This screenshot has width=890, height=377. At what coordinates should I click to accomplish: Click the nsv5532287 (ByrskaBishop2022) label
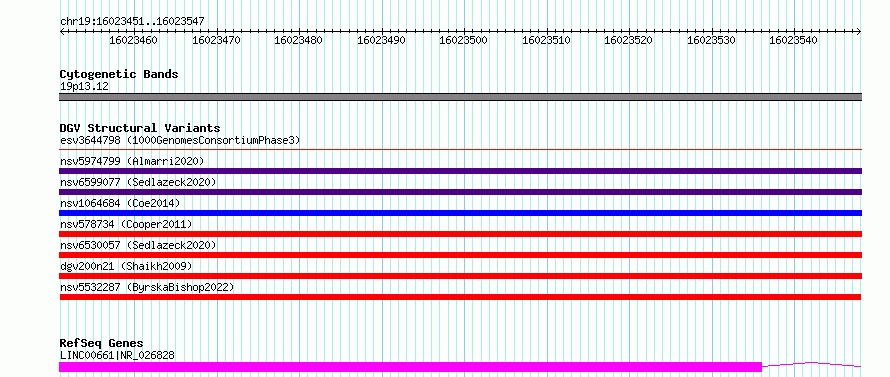tap(146, 287)
